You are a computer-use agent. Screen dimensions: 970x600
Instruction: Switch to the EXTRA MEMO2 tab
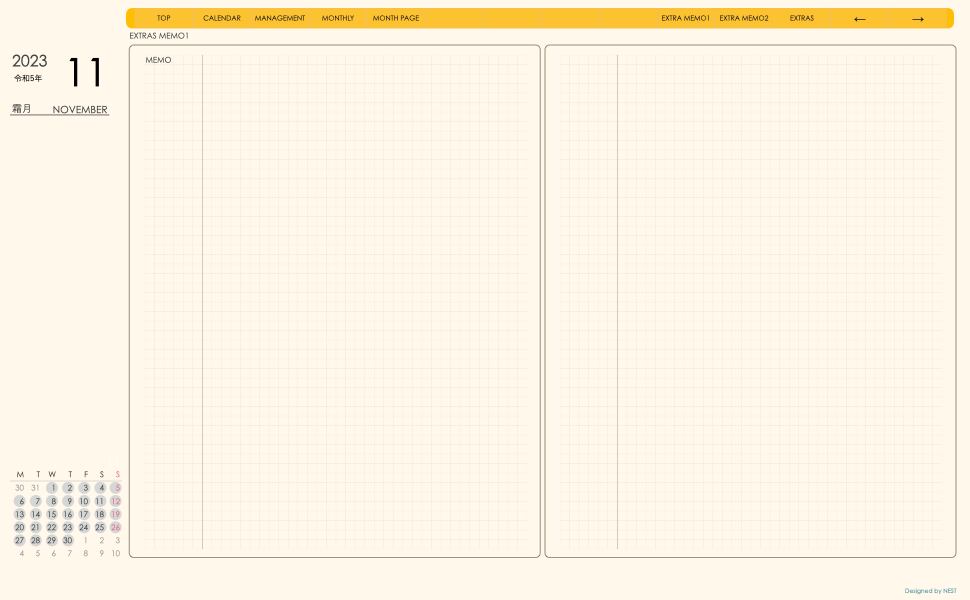point(744,18)
